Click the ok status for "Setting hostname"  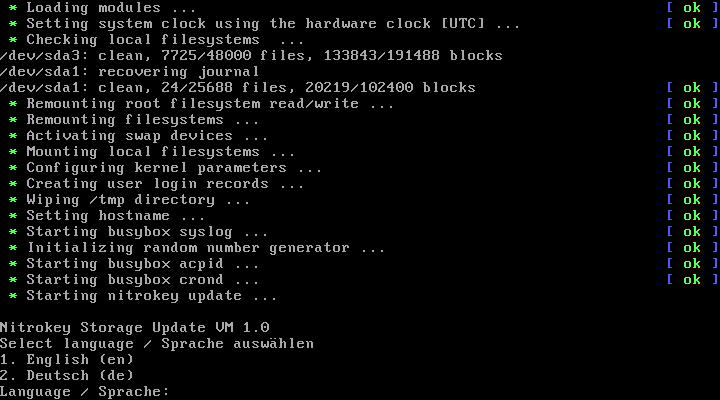691,216
